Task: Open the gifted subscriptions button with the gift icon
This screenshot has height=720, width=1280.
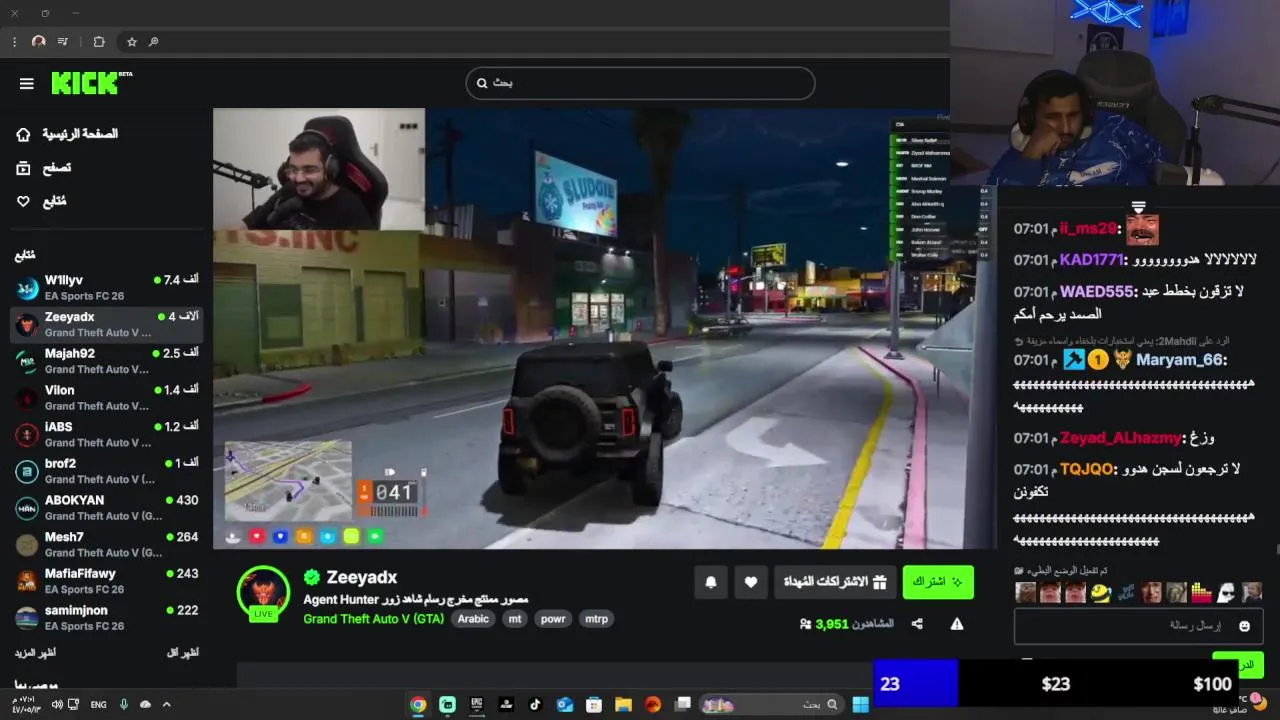Action: 835,582
